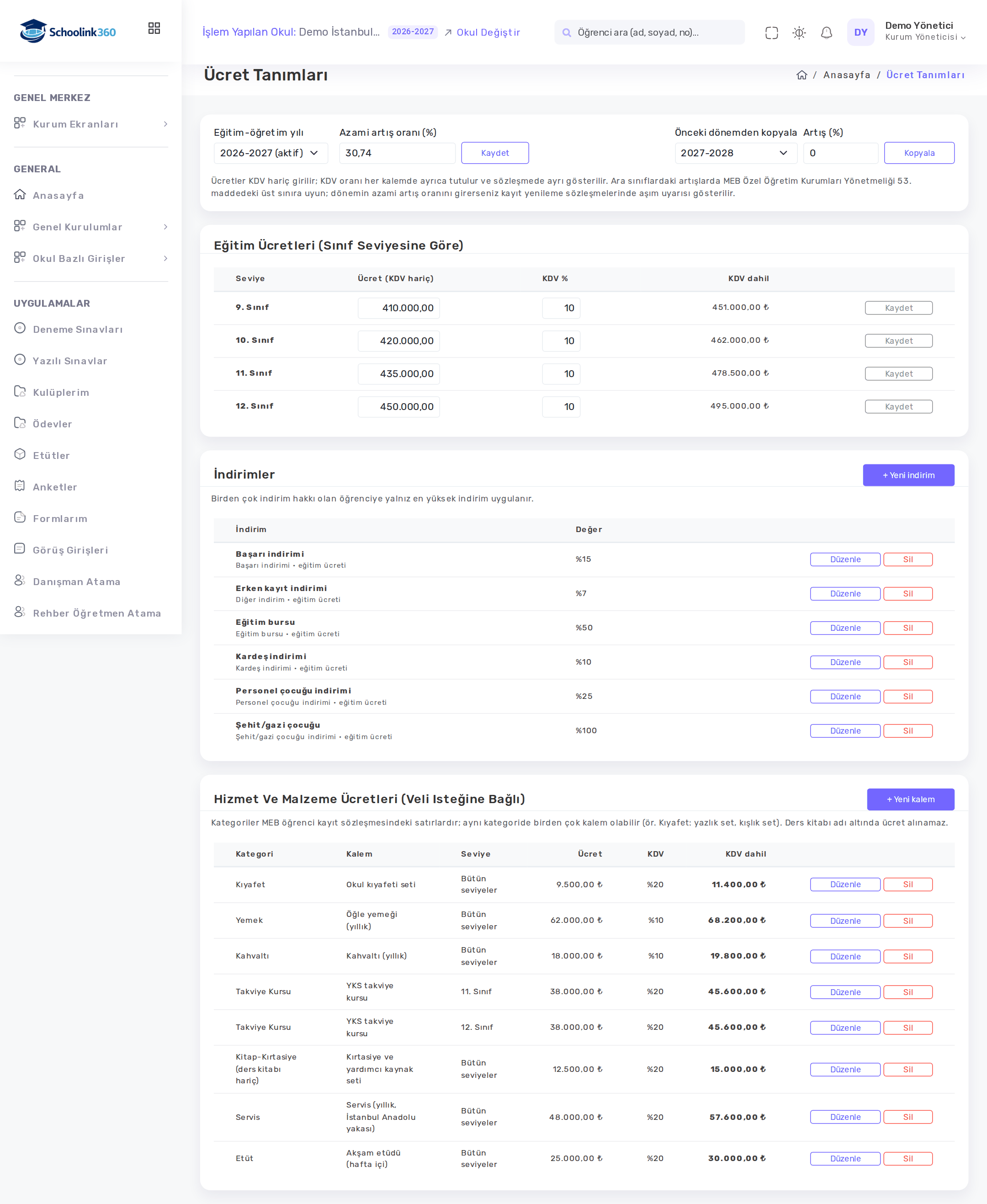This screenshot has width=987, height=1204.
Task: Expand Kurum Ekranları menu
Action: click(x=91, y=124)
